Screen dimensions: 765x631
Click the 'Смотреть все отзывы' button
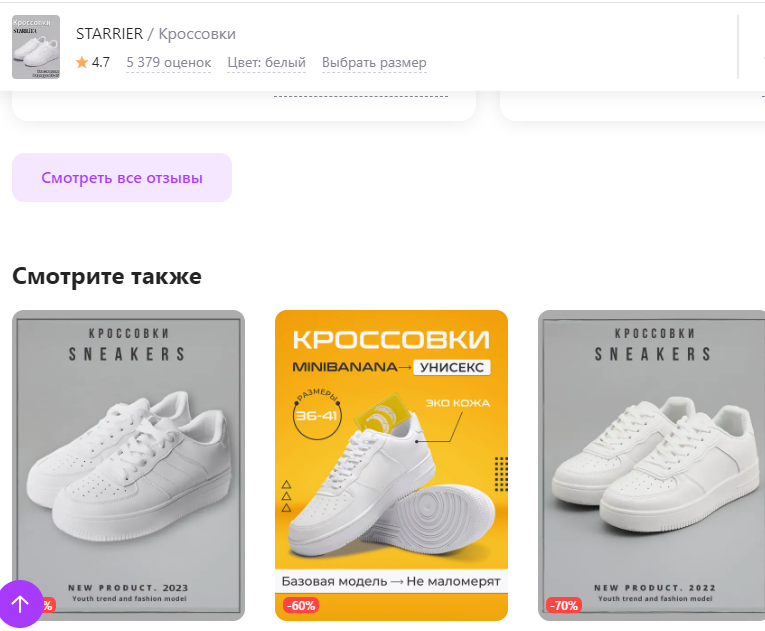click(122, 178)
